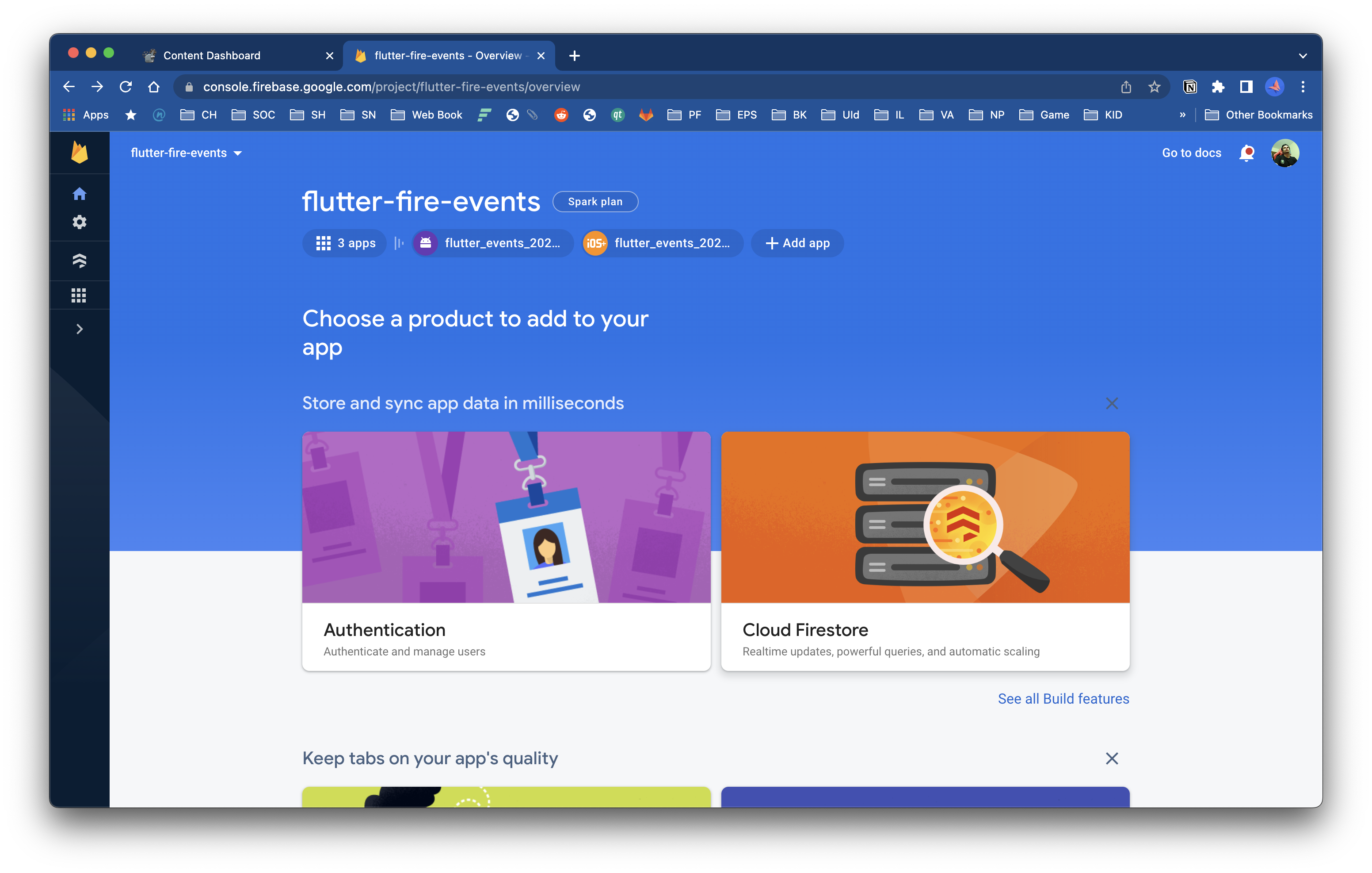The image size is (1372, 873).
Task: Open the Chrome three-dot menu
Action: tap(1303, 87)
